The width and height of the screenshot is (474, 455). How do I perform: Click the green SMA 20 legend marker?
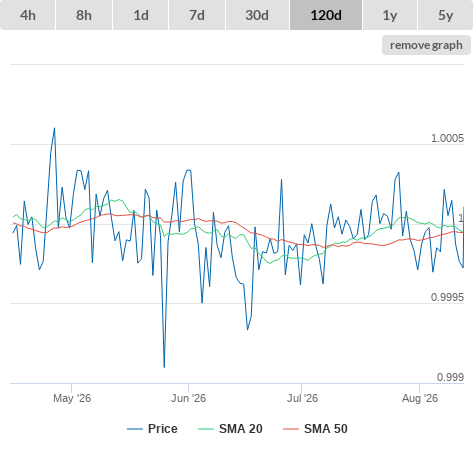(x=206, y=429)
